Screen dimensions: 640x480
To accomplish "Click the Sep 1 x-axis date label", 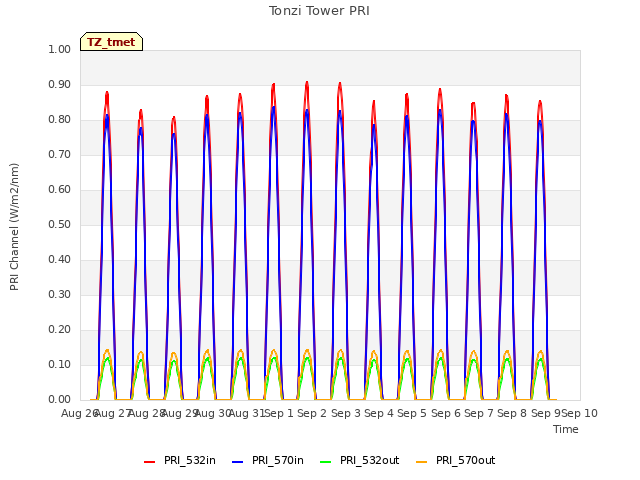I will (279, 413).
